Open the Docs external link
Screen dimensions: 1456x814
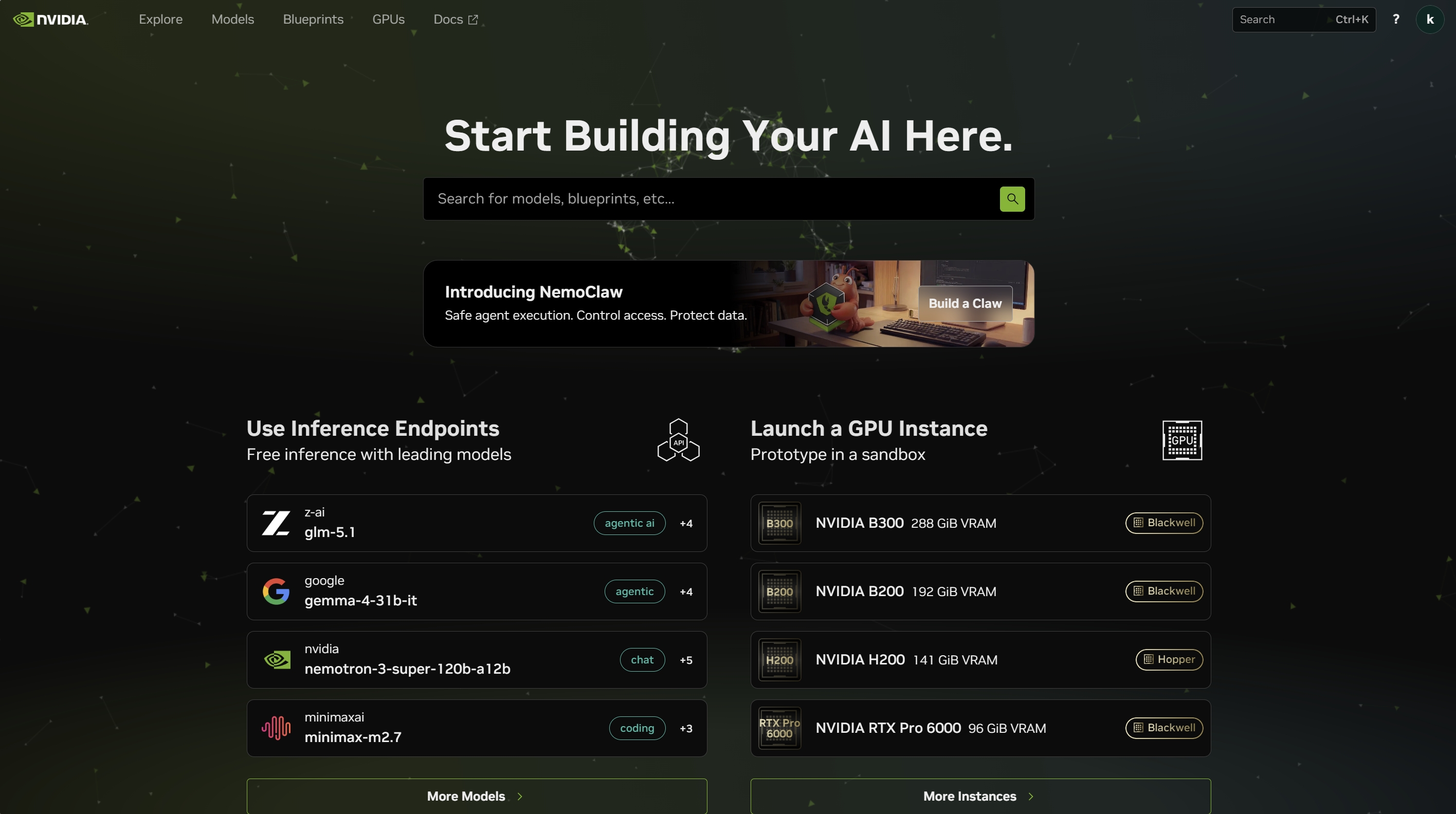pyautogui.click(x=456, y=20)
